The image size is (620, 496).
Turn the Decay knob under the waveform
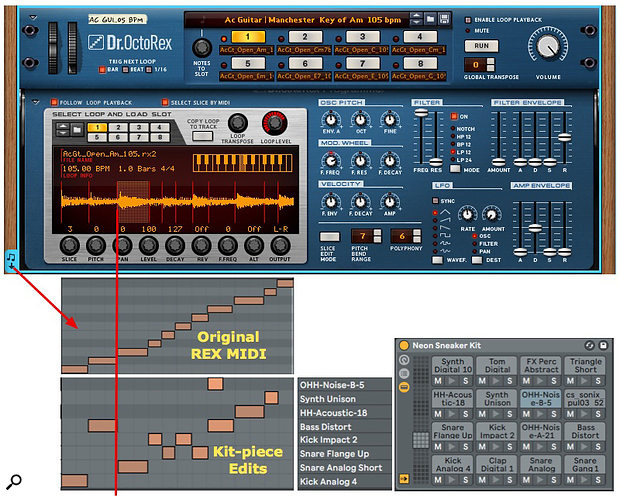point(175,246)
